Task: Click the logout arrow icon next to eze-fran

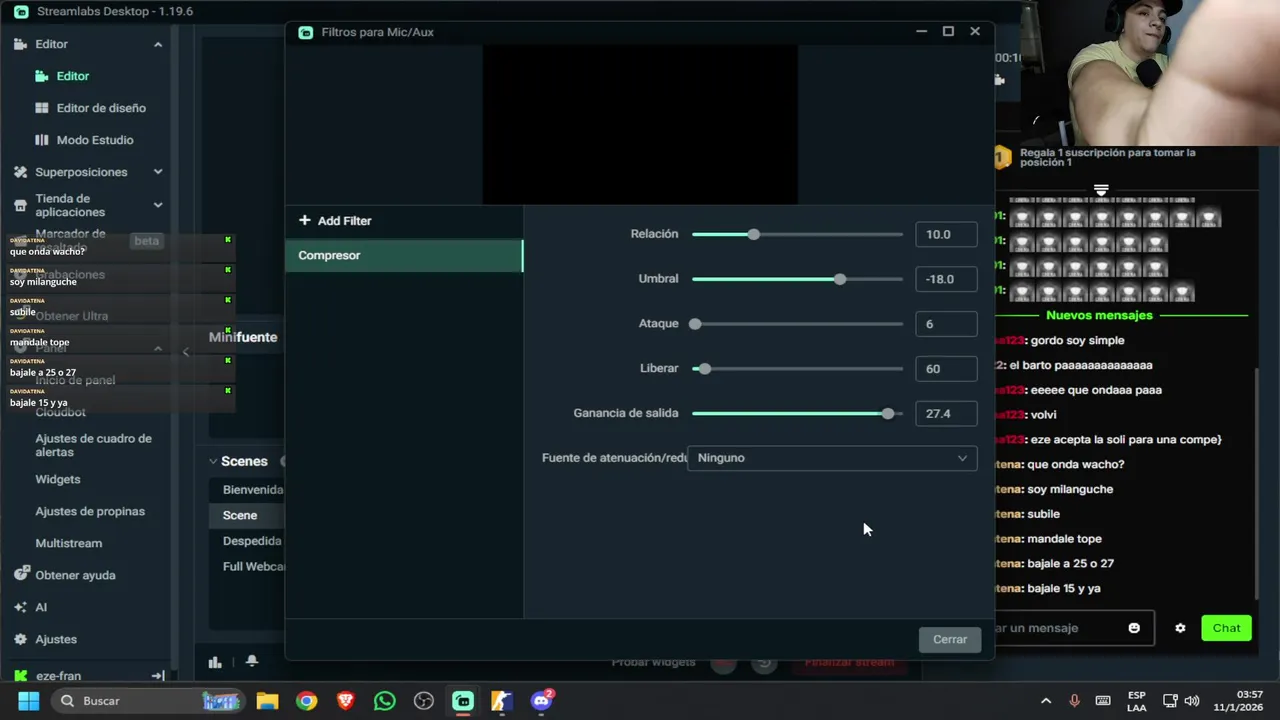Action: 157,676
